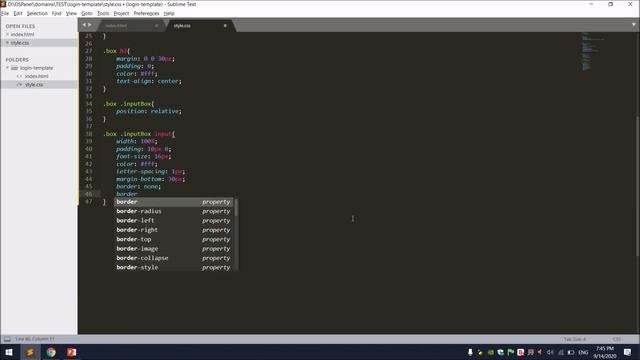Click the login-template folder icon

(x=15, y=68)
